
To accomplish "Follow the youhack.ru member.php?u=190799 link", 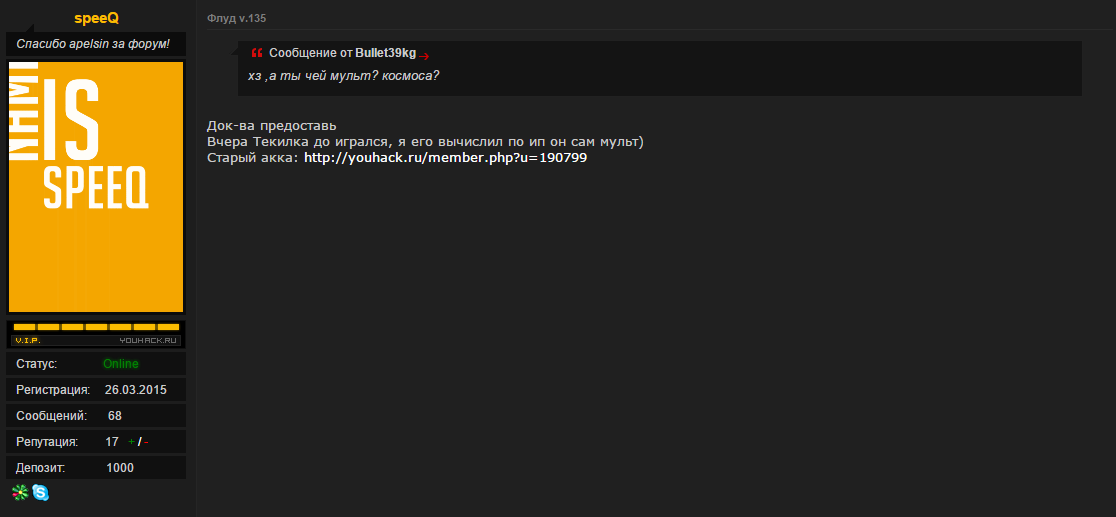I will coord(446,158).
